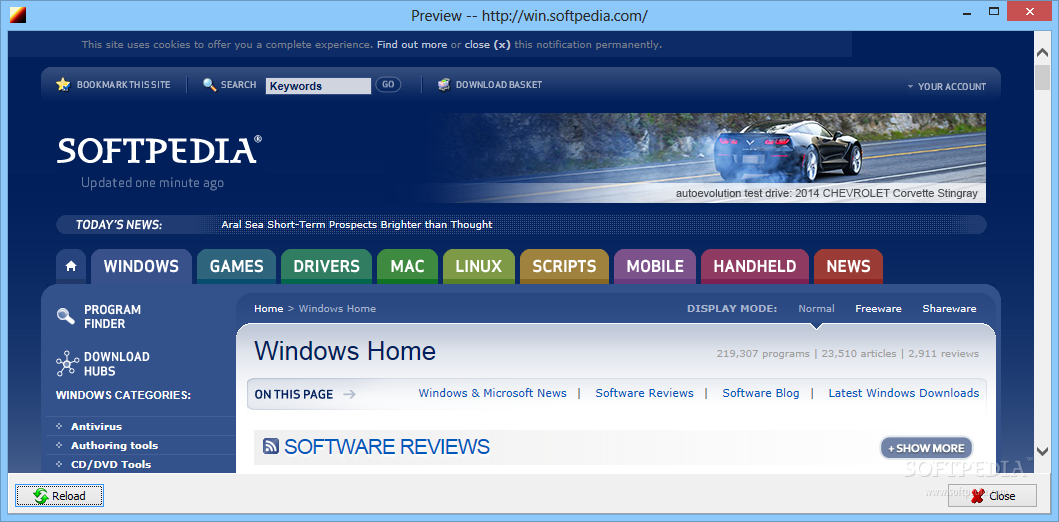
Task: Click the red X icon on Close
Action: coord(977,496)
